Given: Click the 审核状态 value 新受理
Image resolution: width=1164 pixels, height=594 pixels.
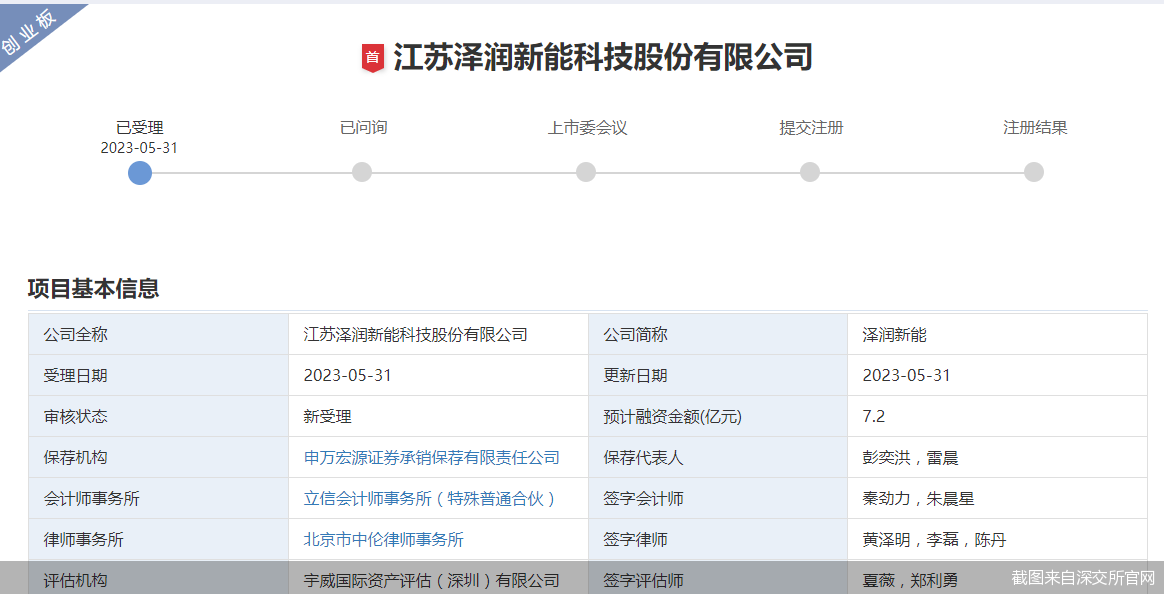Looking at the screenshot, I should [x=327, y=416].
